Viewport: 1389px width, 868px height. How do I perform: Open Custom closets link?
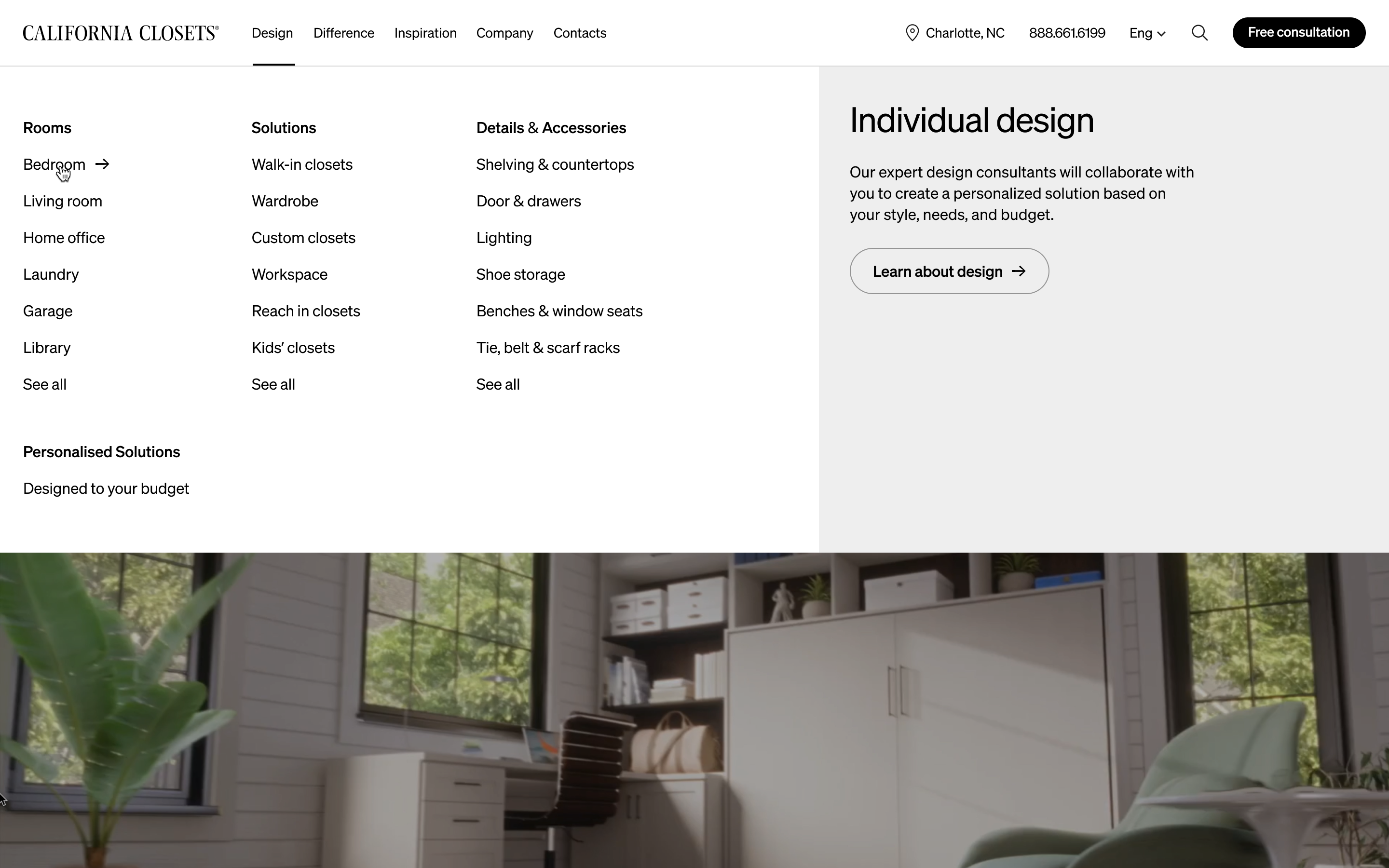coord(303,238)
